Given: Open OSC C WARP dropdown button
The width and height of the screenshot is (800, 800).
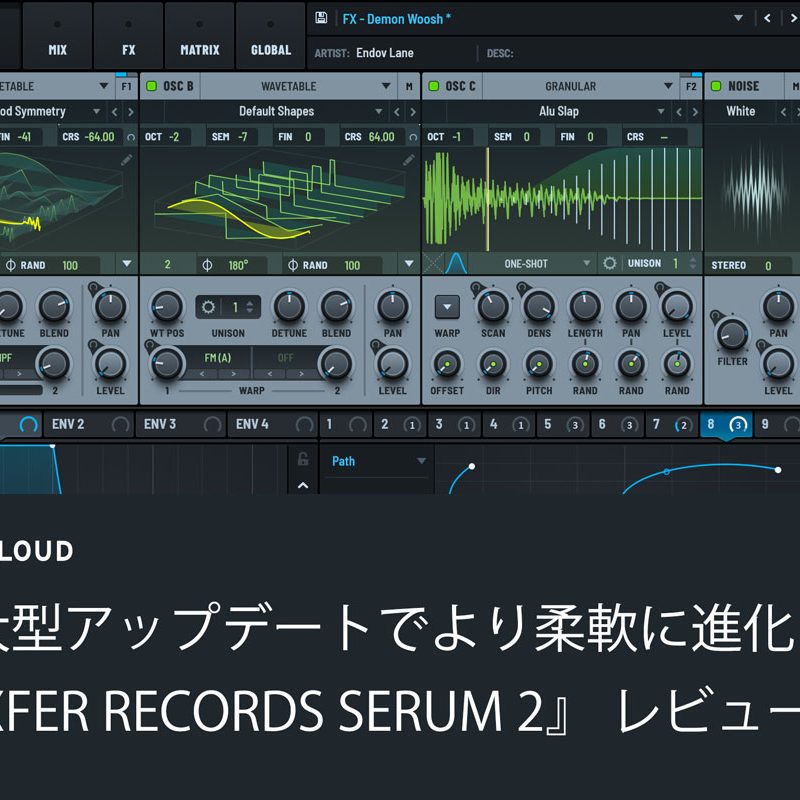Looking at the screenshot, I should click(447, 307).
